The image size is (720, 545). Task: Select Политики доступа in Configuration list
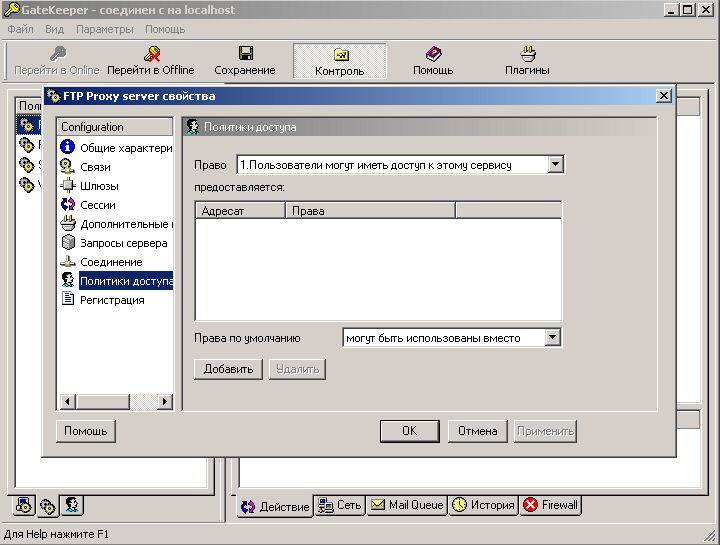(116, 281)
